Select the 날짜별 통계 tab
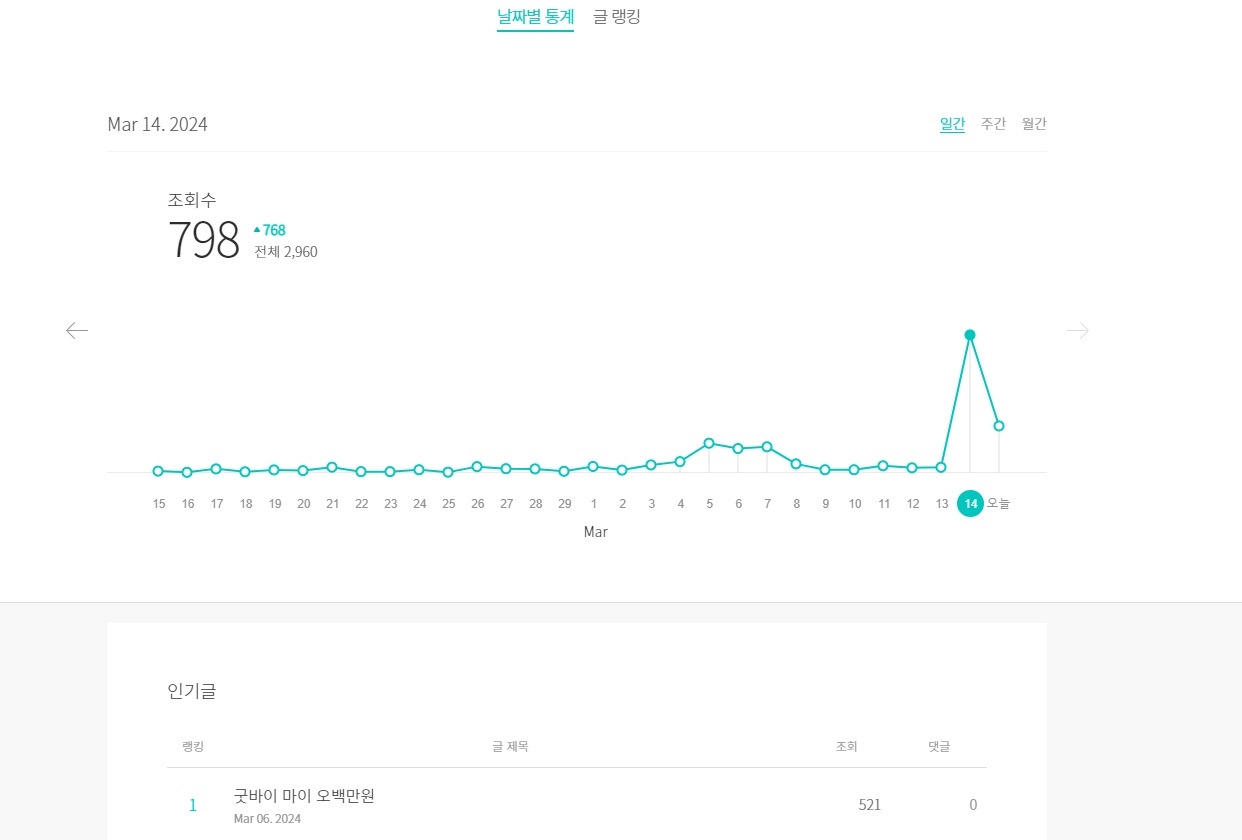The height and width of the screenshot is (840, 1242). [x=535, y=16]
